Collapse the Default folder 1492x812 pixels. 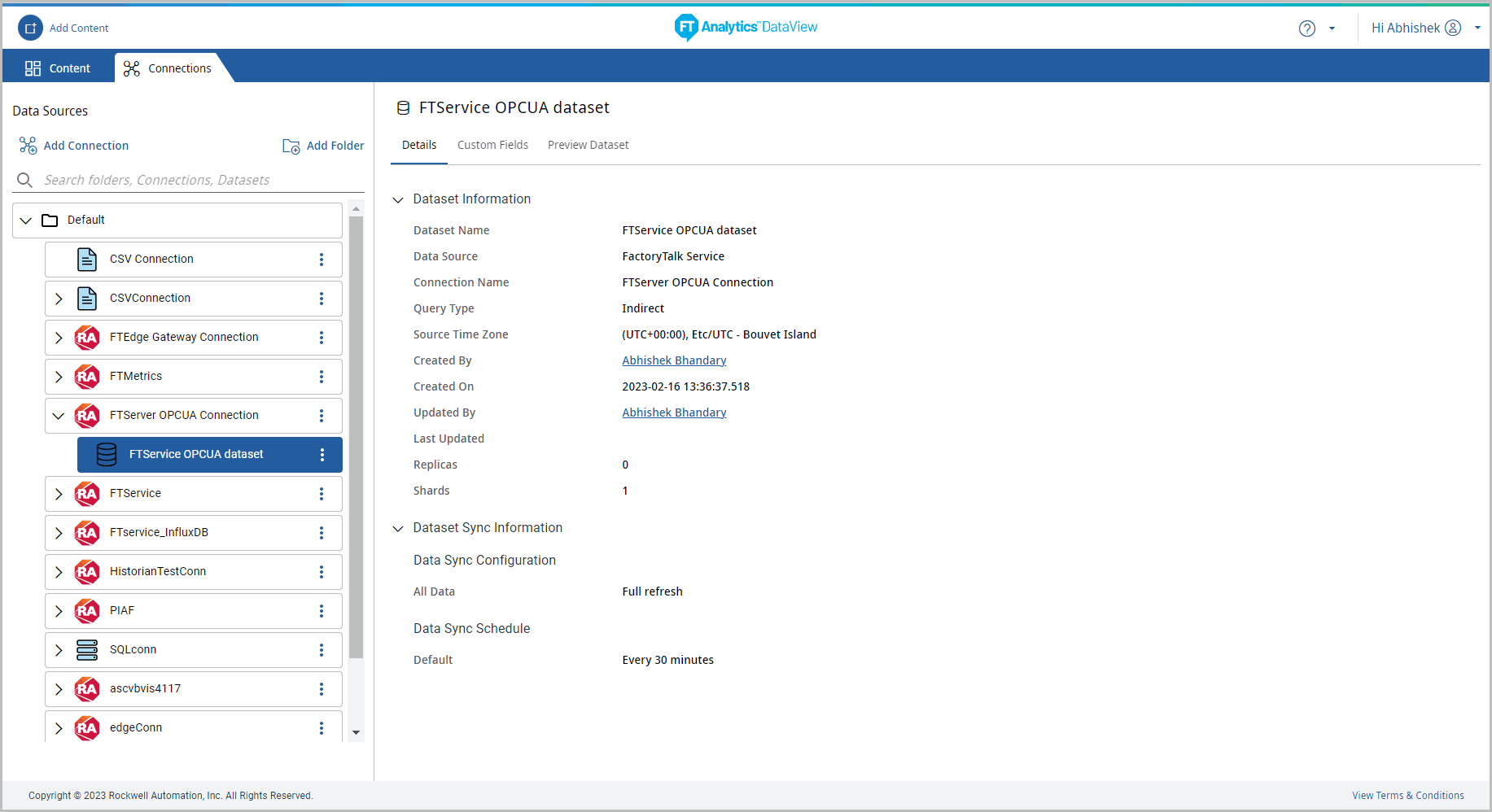[26, 220]
